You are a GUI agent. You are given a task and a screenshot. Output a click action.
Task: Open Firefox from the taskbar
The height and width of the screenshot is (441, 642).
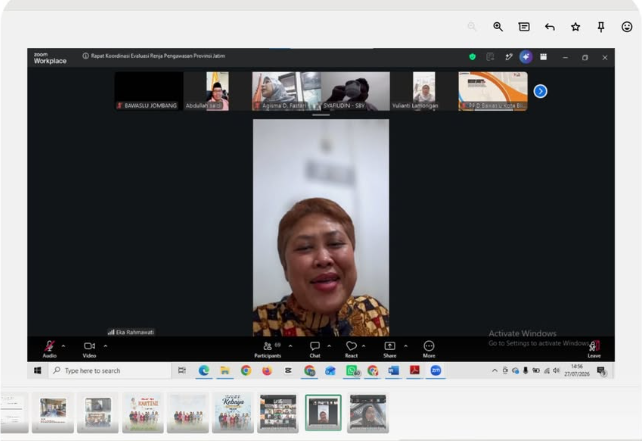click(x=267, y=371)
